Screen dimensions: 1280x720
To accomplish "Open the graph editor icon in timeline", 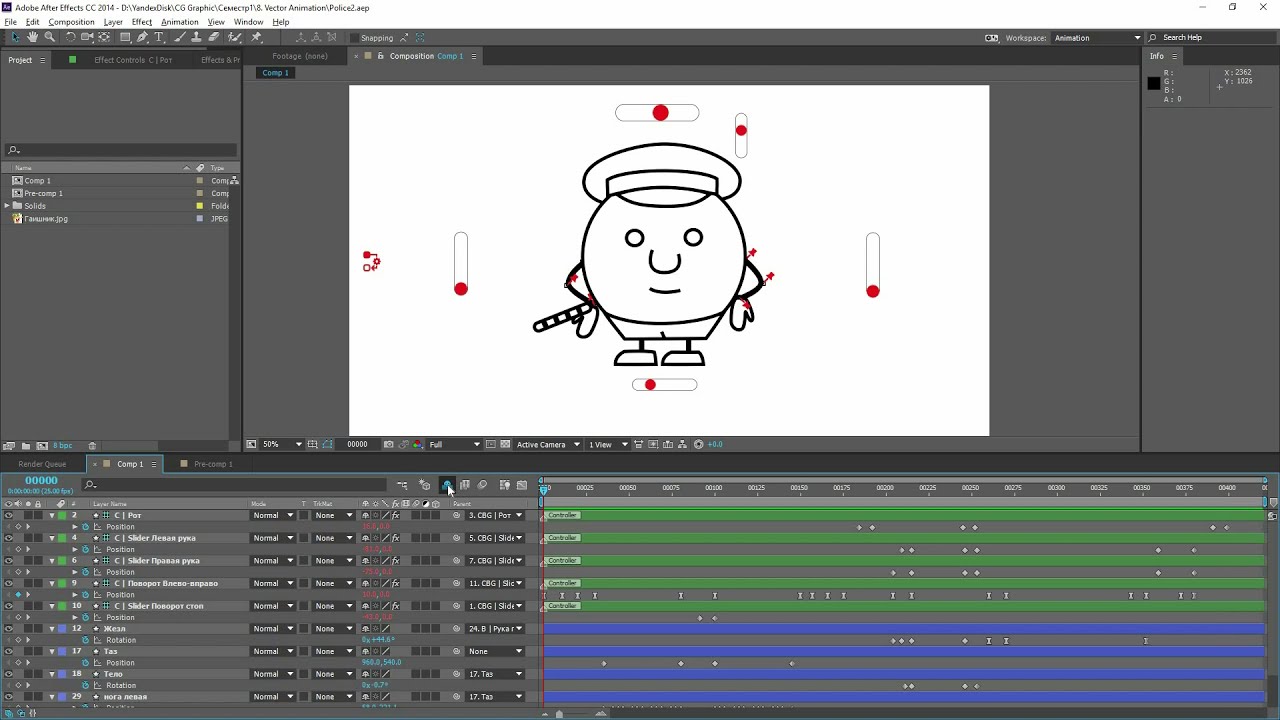I will click(x=521, y=485).
